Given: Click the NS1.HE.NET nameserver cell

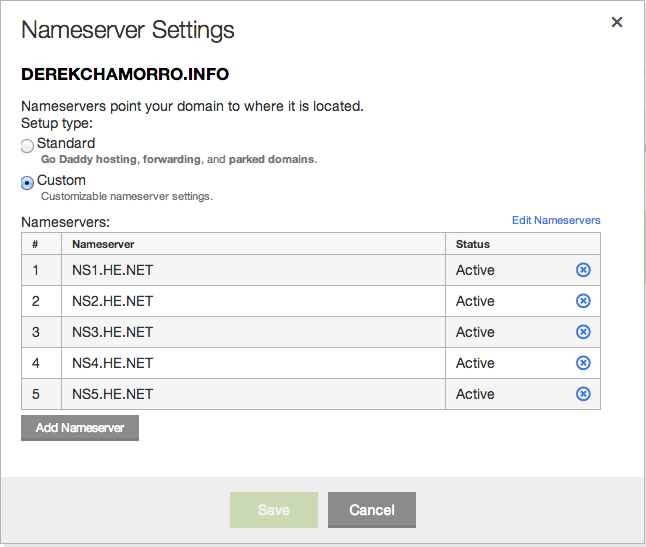Looking at the screenshot, I should [253, 270].
